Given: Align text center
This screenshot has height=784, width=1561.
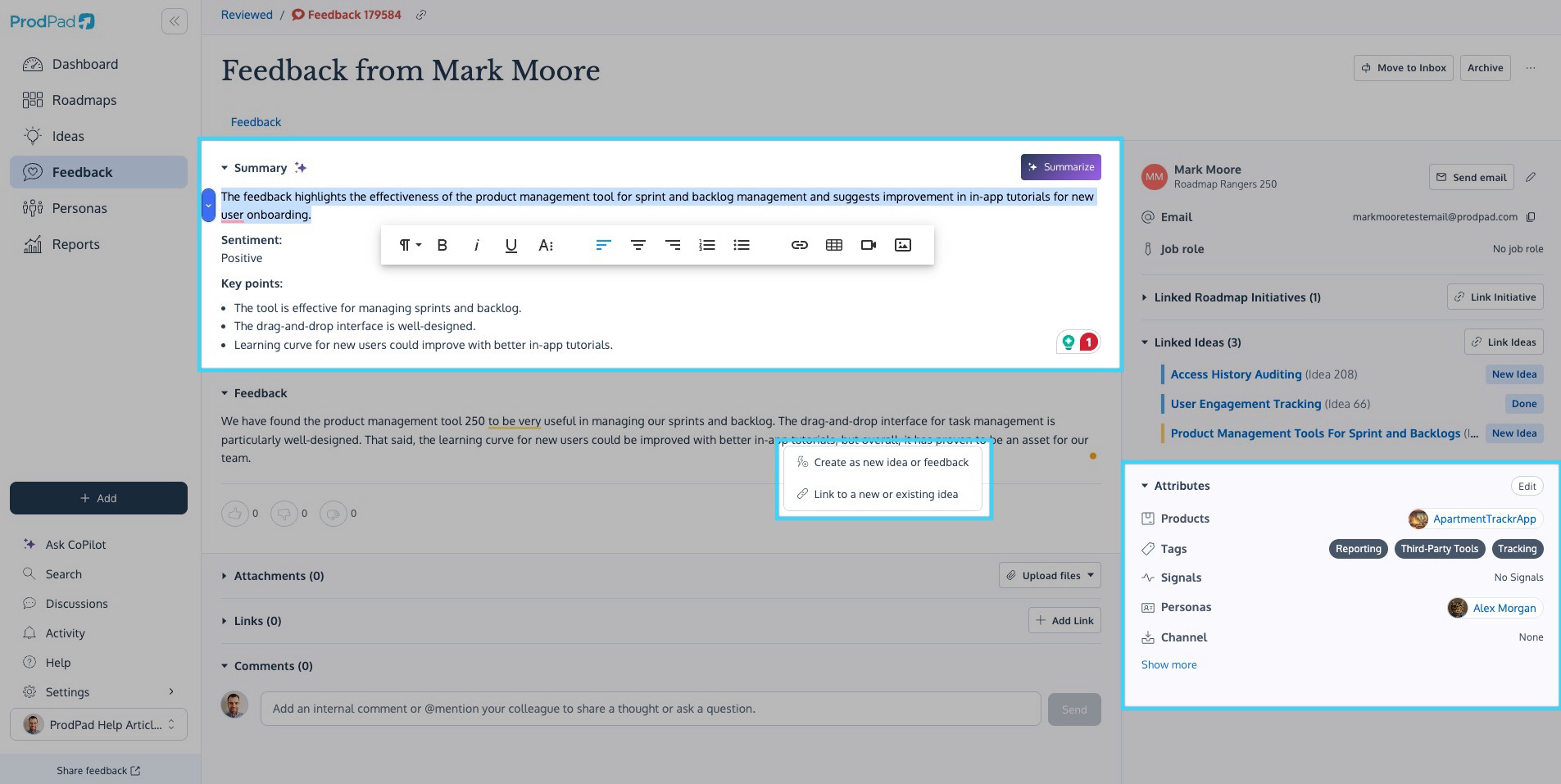Looking at the screenshot, I should coord(638,245).
